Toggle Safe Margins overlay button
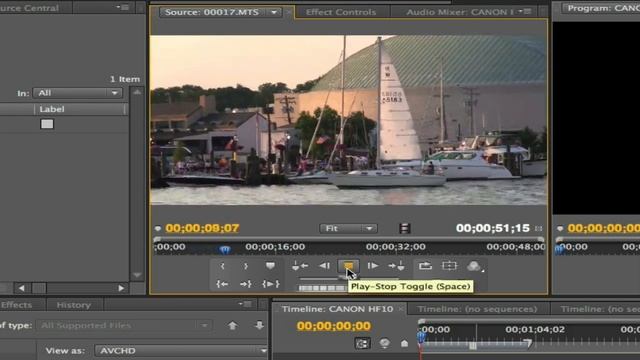Screen dimensions: 640x360 449,266
